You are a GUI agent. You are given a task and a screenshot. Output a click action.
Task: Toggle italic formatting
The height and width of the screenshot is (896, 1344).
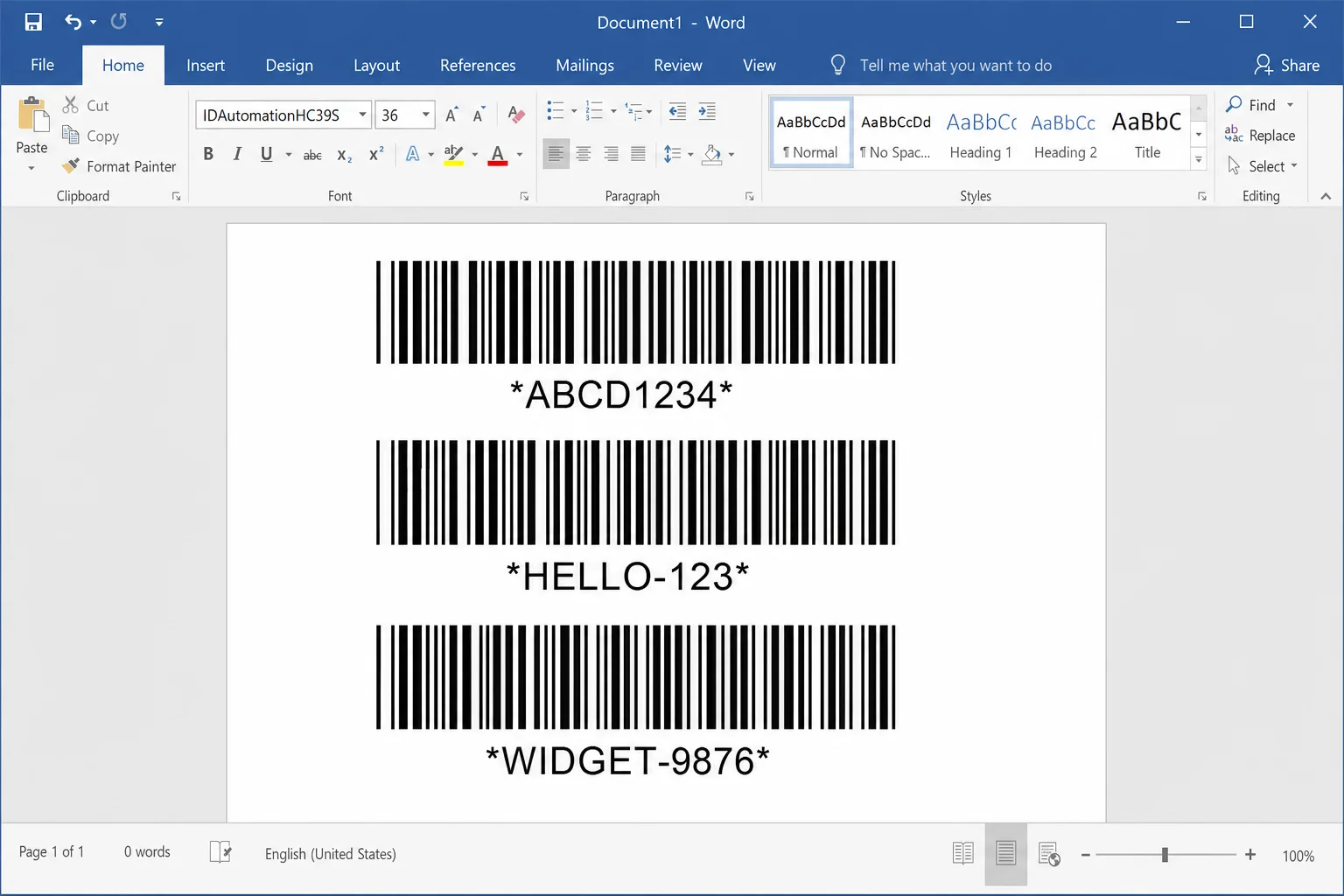tap(237, 155)
